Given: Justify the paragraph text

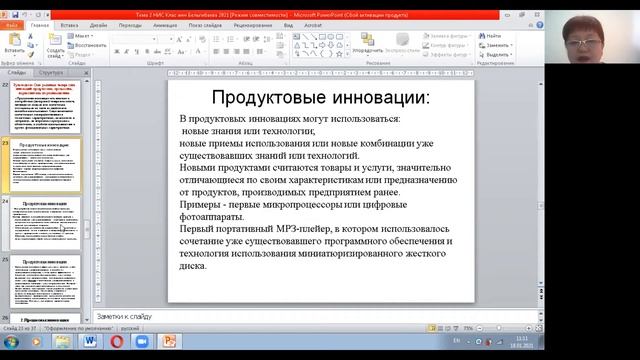Looking at the screenshot, I should (x=246, y=52).
